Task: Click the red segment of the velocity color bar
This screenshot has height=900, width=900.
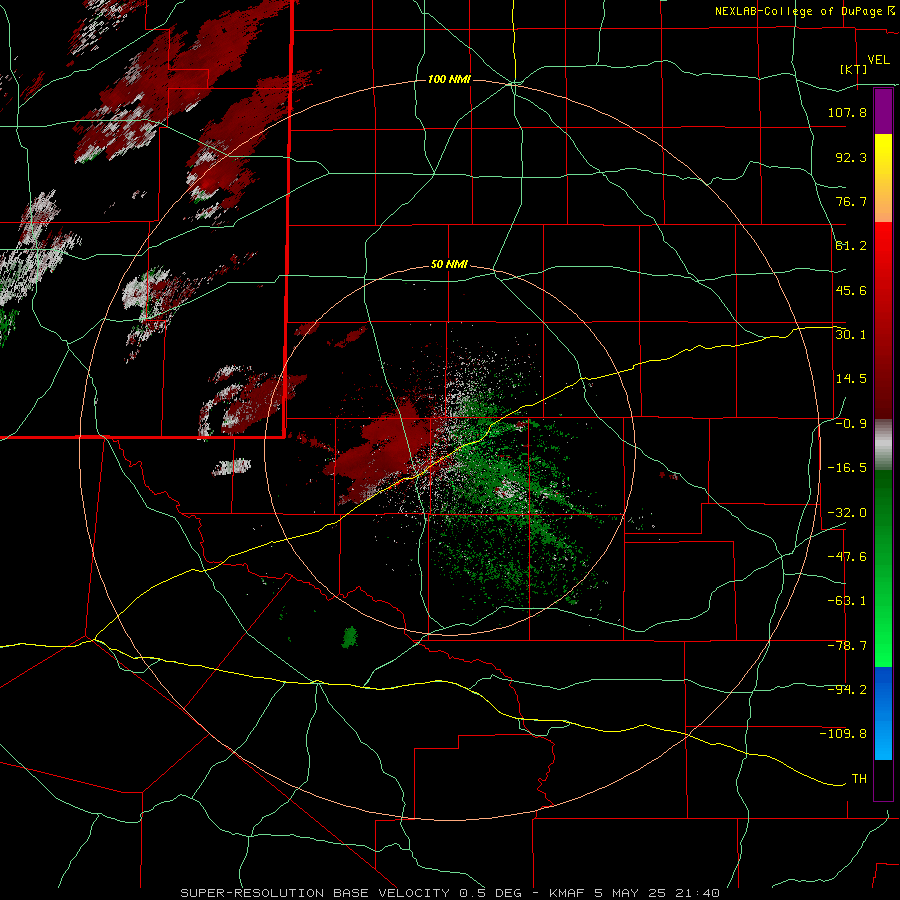Action: (x=883, y=320)
